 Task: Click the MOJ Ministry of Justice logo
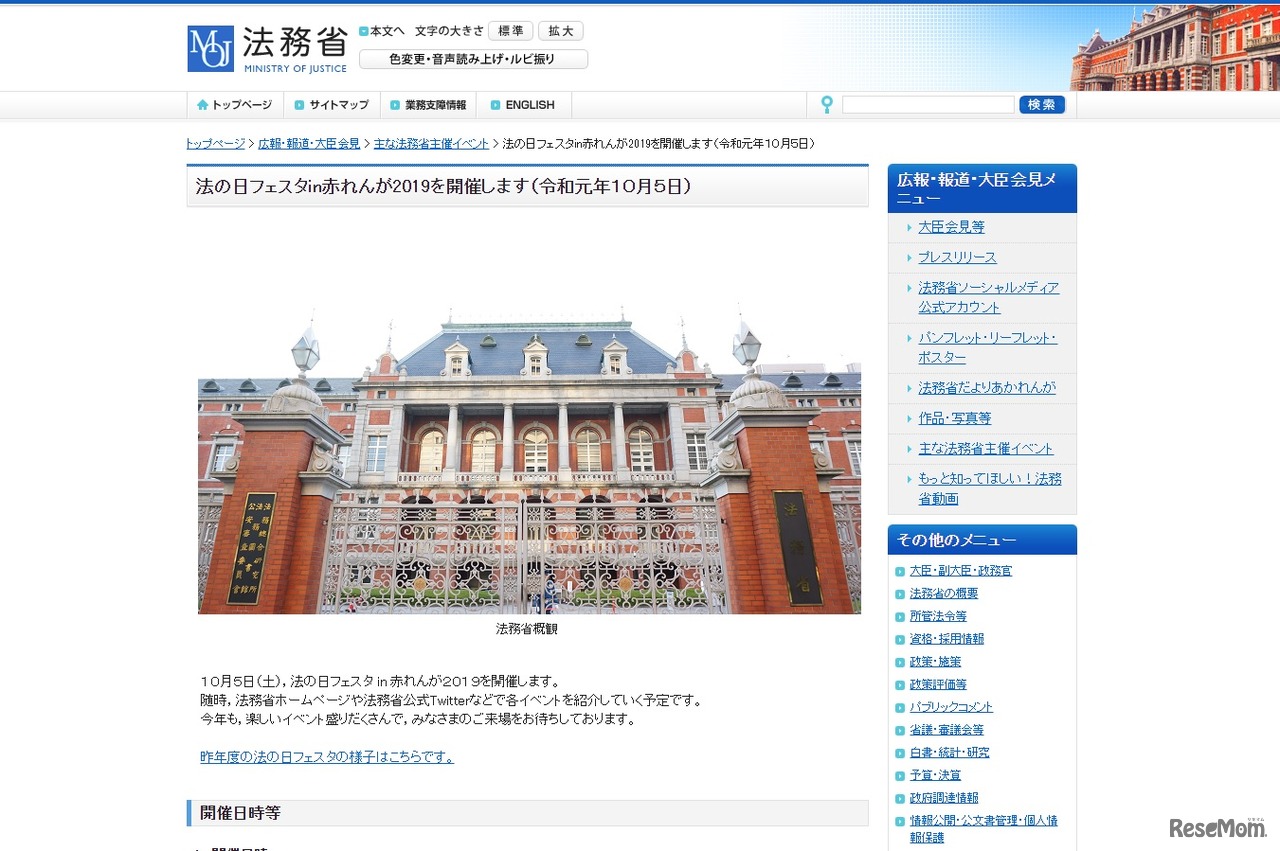[x=210, y=47]
